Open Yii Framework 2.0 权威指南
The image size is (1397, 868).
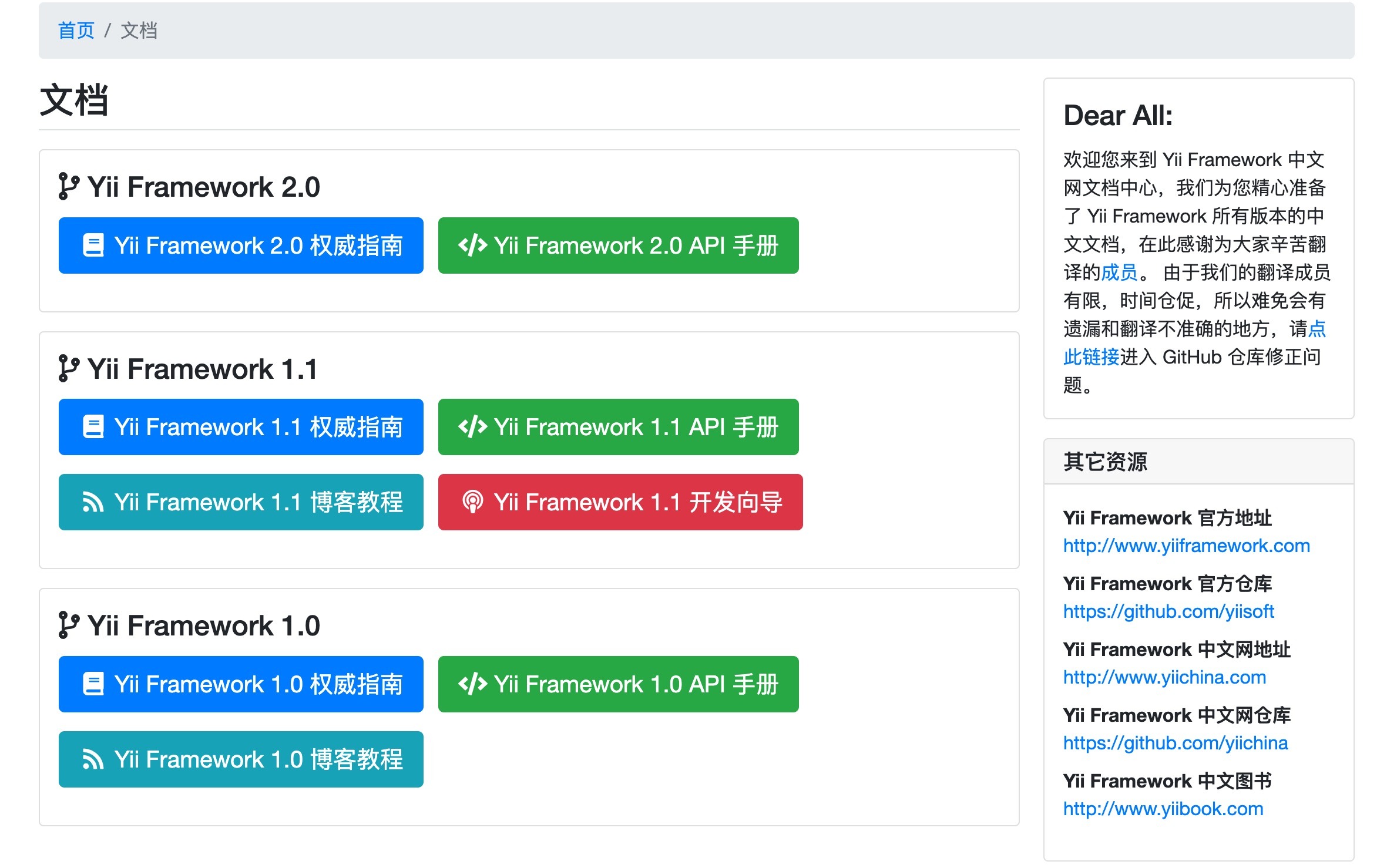241,245
